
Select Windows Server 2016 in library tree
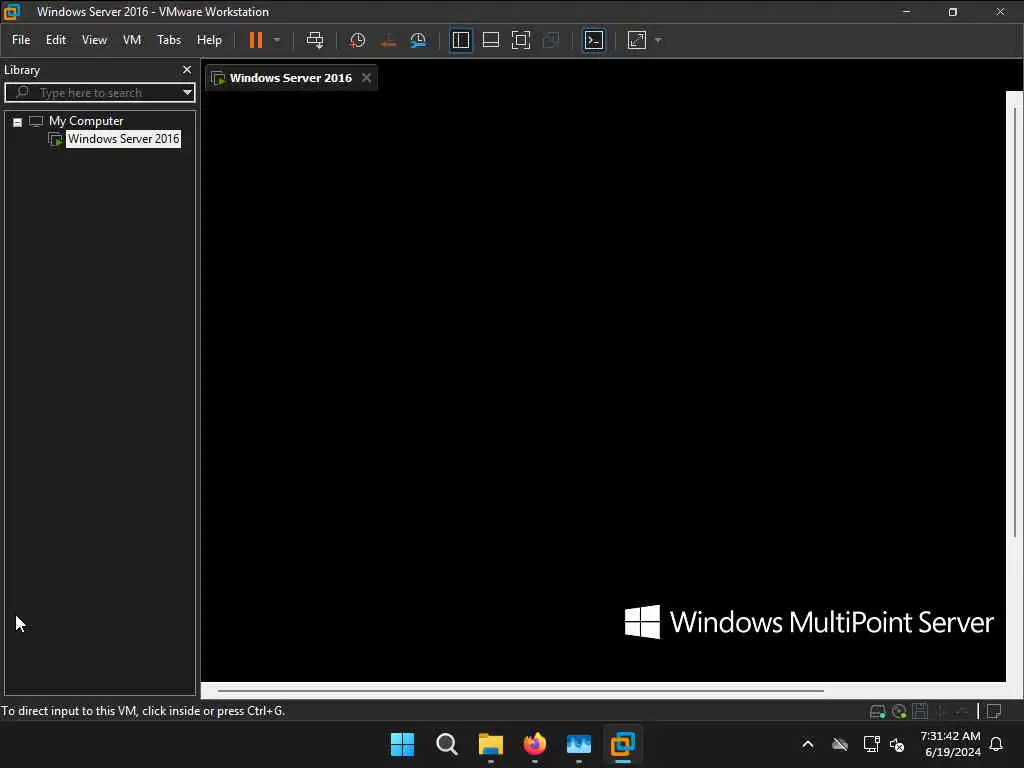123,138
